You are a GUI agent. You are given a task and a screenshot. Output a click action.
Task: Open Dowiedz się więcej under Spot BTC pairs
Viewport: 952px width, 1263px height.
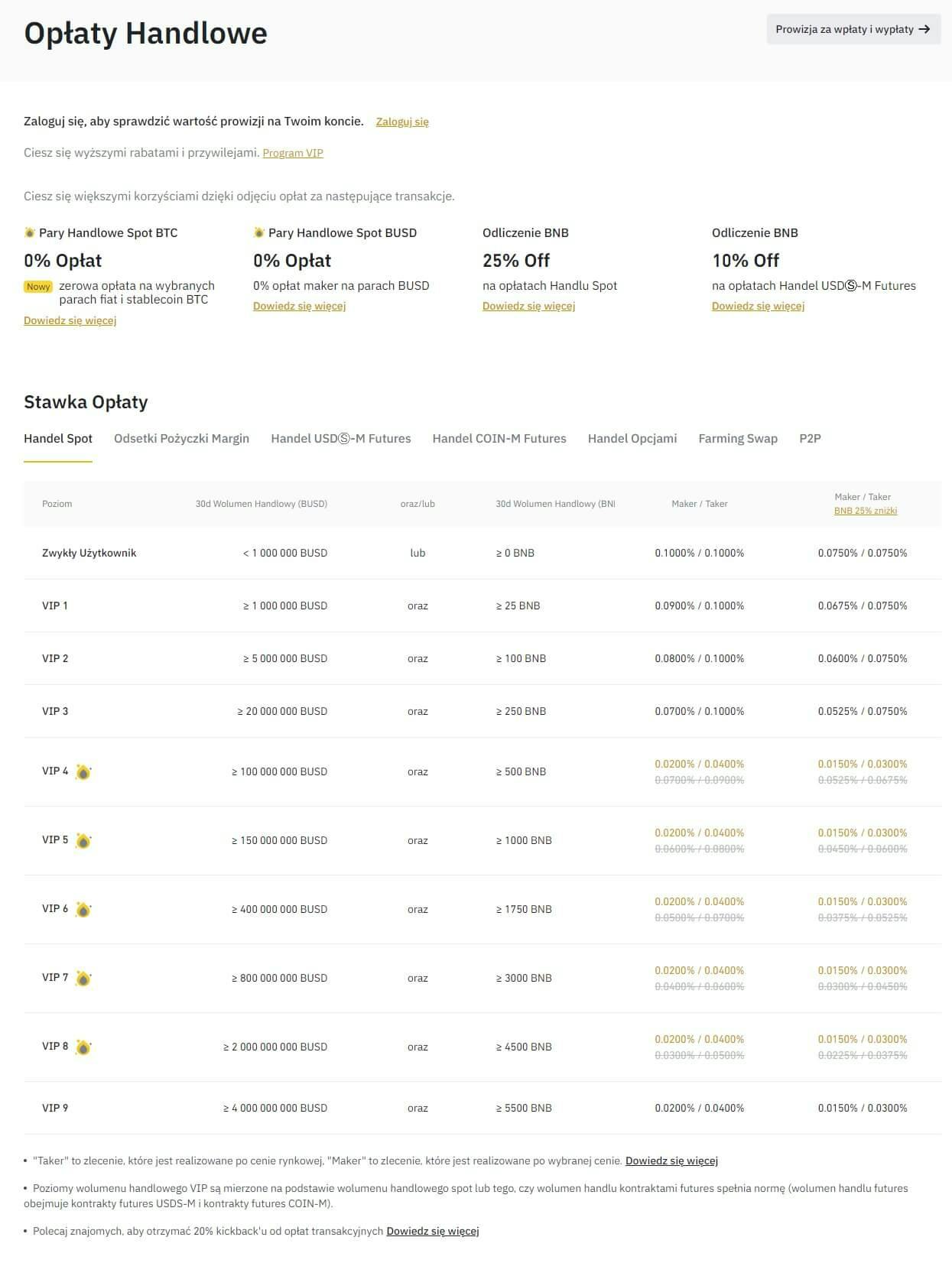[x=70, y=320]
